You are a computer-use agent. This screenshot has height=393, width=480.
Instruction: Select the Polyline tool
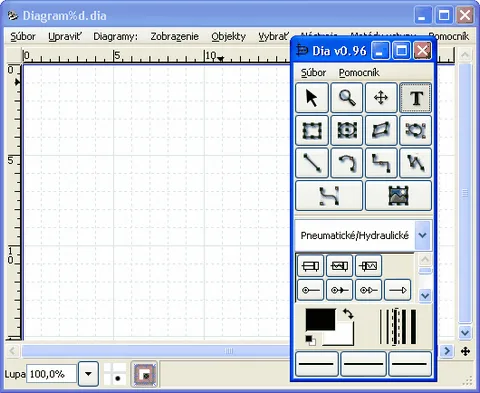[x=416, y=163]
